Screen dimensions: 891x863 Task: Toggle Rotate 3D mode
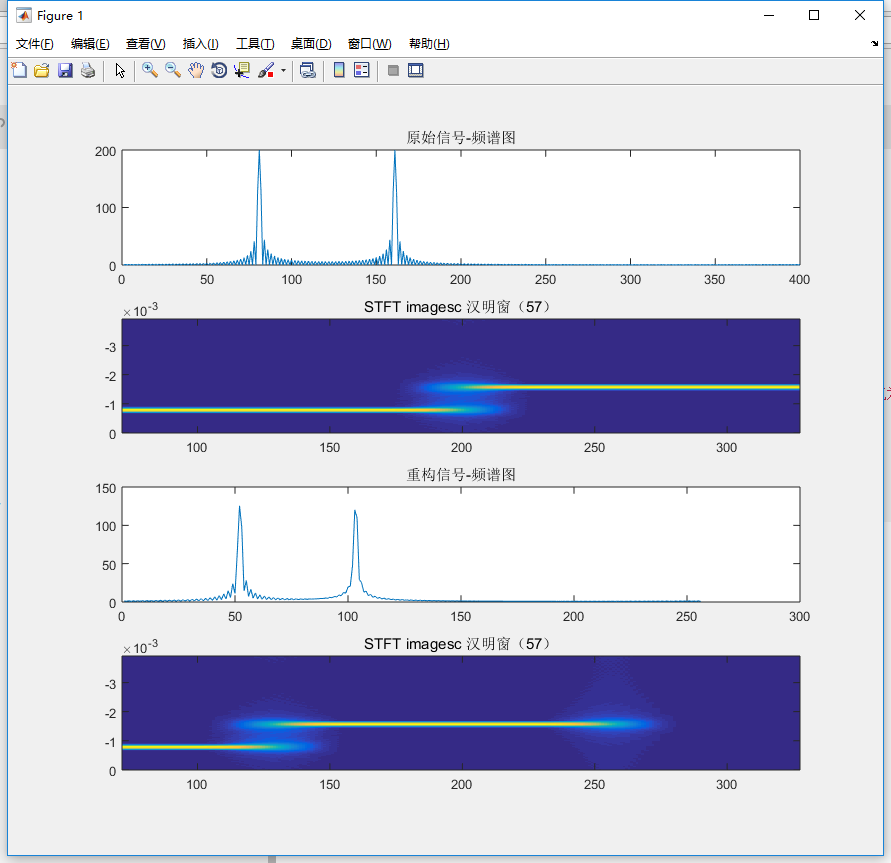pos(219,70)
